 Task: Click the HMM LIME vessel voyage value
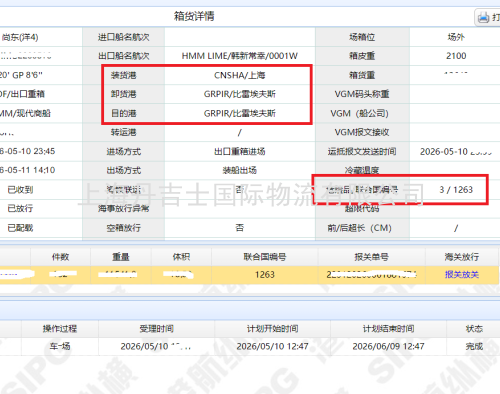tap(240, 56)
